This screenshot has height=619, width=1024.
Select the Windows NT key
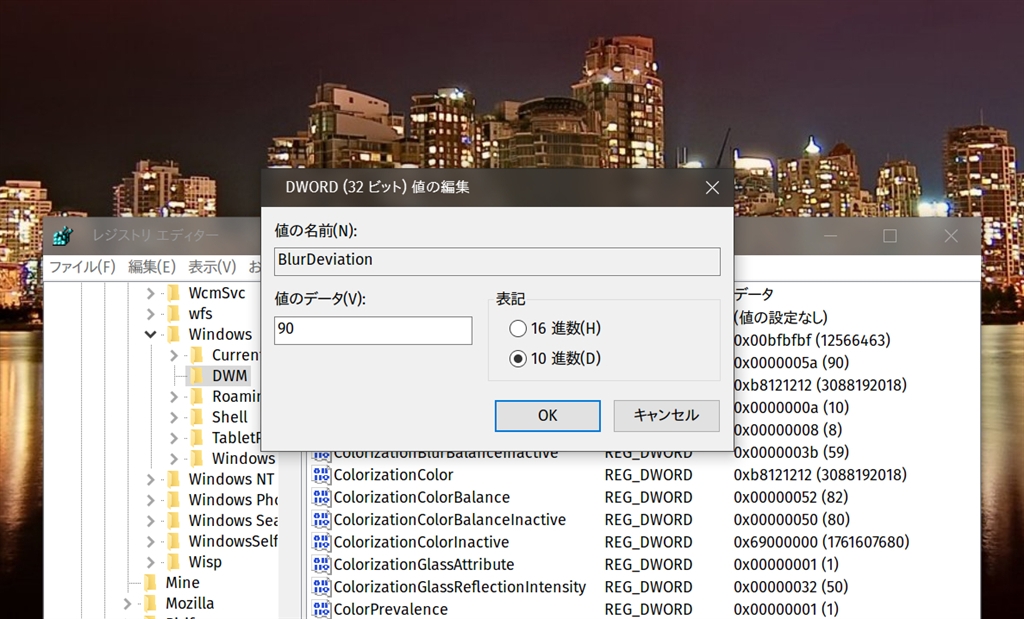click(231, 479)
